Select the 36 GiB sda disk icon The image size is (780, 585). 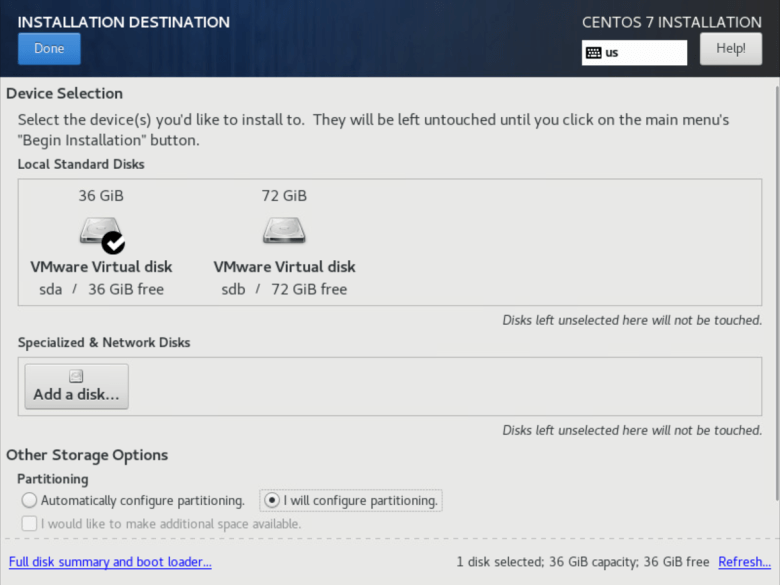pos(99,232)
